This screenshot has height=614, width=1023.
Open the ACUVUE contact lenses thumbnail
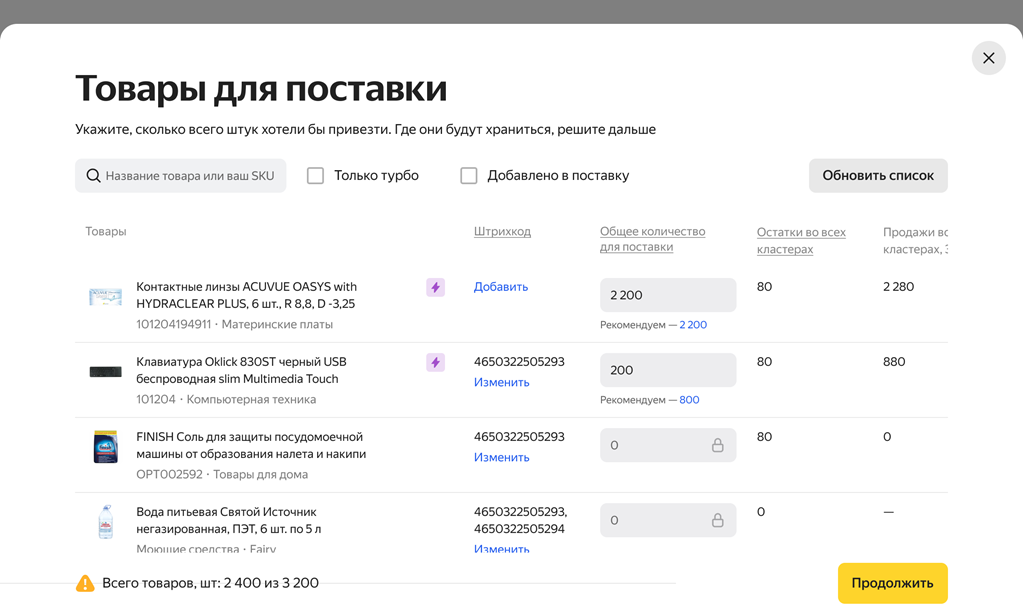tap(105, 296)
